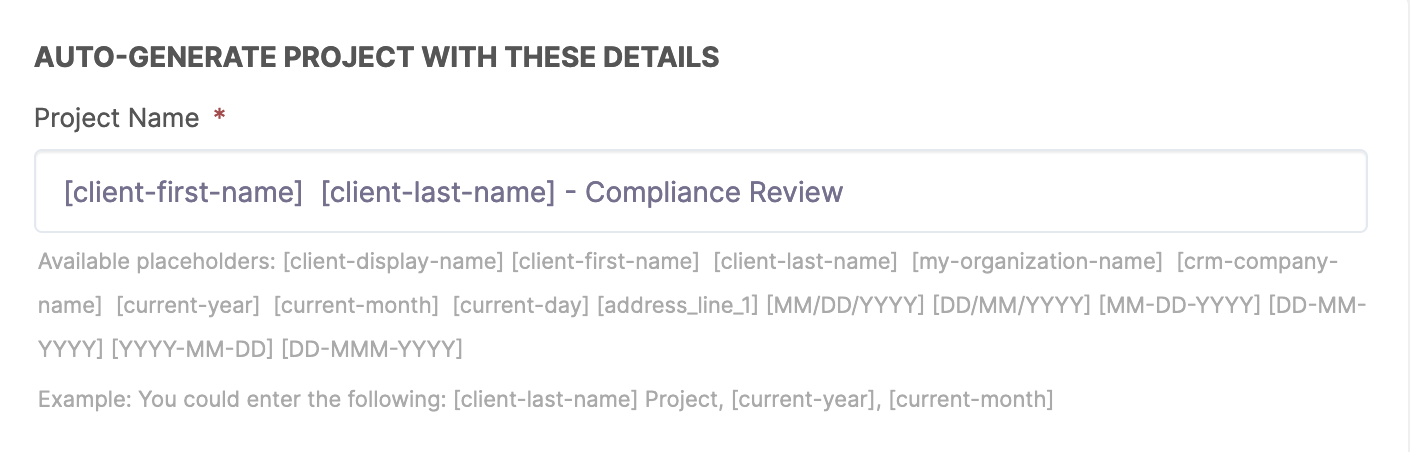This screenshot has width=1410, height=452.
Task: Click the 'Auto-generate project with these details' heading
Action: click(x=377, y=57)
